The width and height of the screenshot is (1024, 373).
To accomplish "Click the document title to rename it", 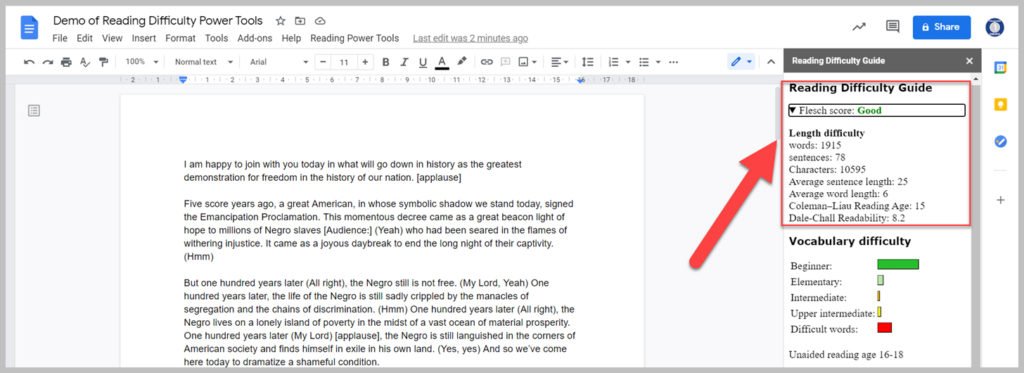I will coord(158,21).
